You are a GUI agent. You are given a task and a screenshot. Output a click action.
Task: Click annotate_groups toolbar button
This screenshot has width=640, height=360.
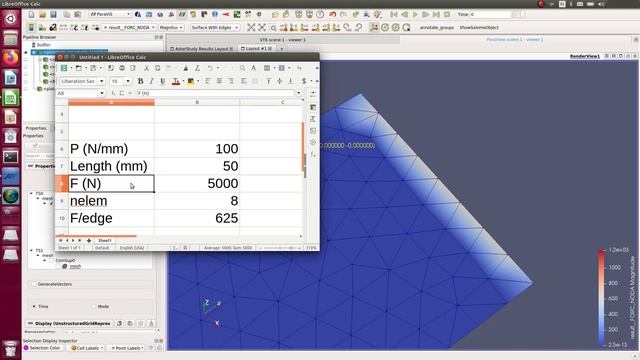pos(437,27)
